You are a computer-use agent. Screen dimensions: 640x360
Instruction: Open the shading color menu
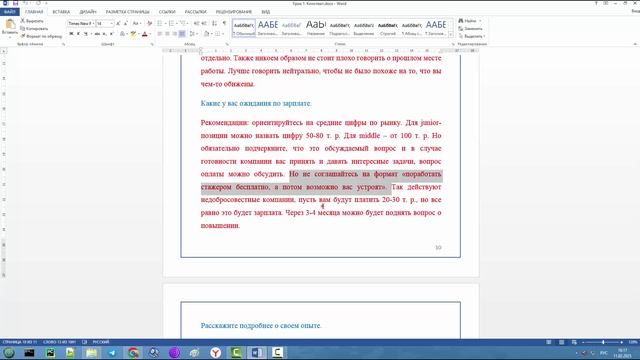pyautogui.click(x=207, y=34)
